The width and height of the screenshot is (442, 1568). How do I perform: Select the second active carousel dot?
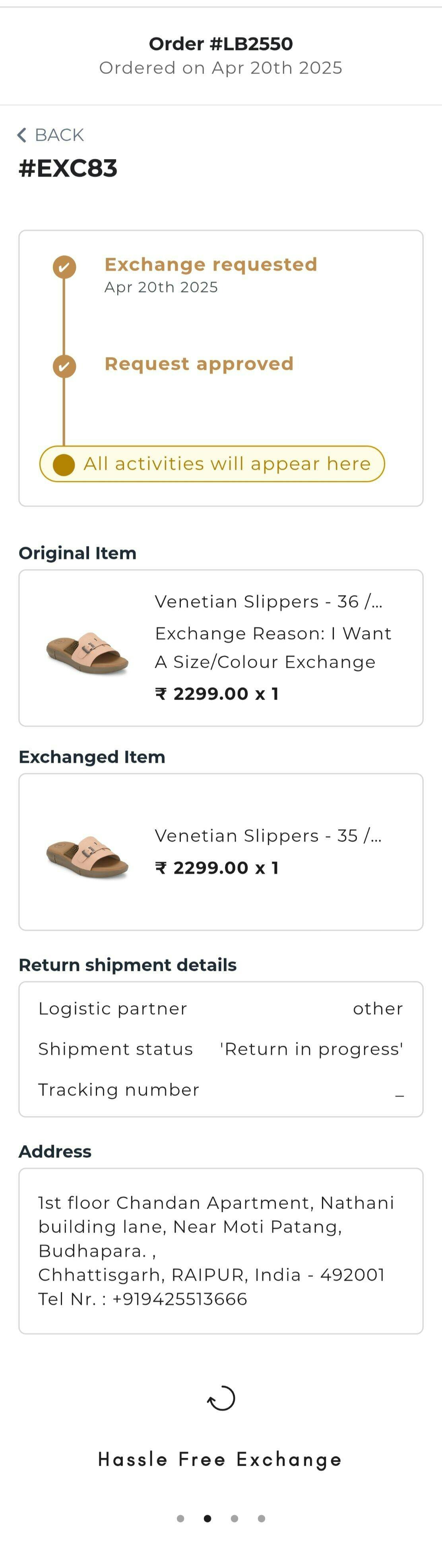(x=207, y=1518)
